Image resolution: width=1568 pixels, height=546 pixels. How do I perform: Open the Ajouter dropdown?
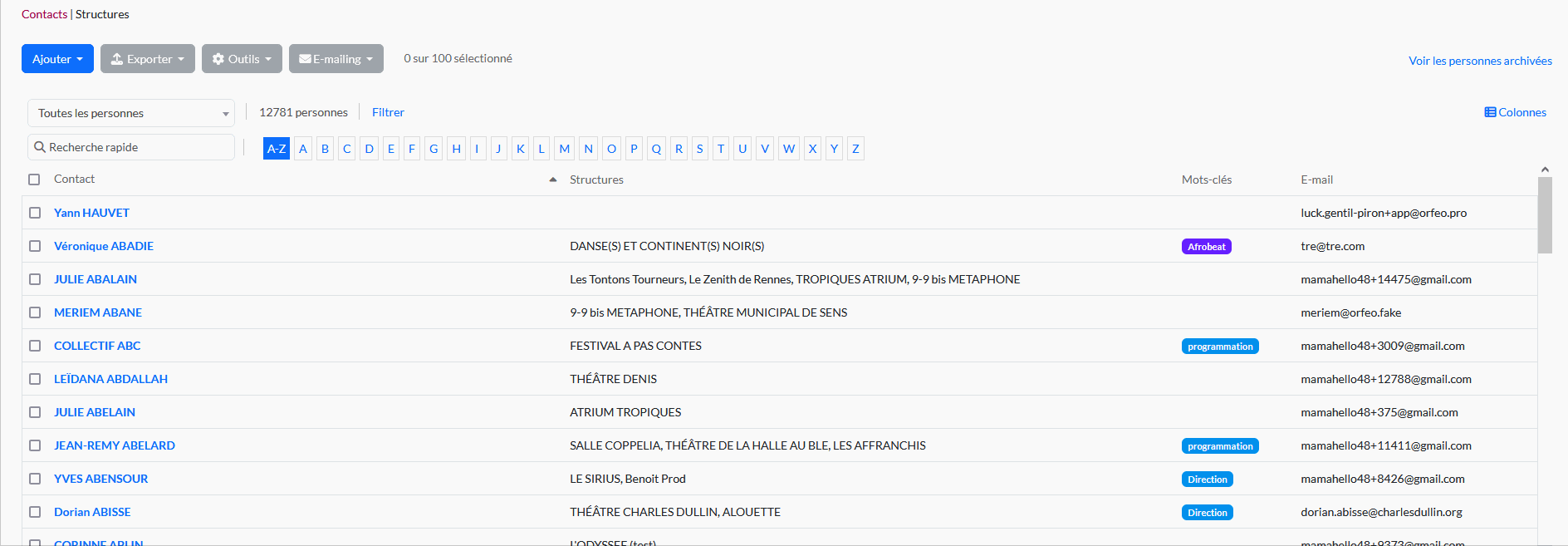point(57,59)
